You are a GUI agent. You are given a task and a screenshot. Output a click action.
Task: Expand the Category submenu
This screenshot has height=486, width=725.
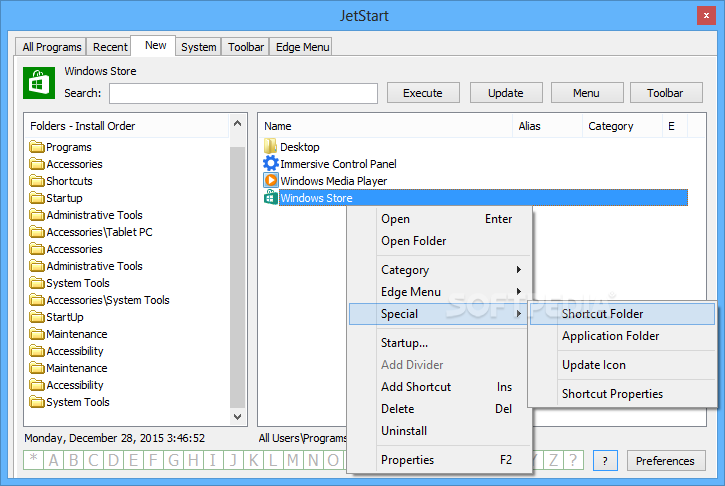click(440, 270)
